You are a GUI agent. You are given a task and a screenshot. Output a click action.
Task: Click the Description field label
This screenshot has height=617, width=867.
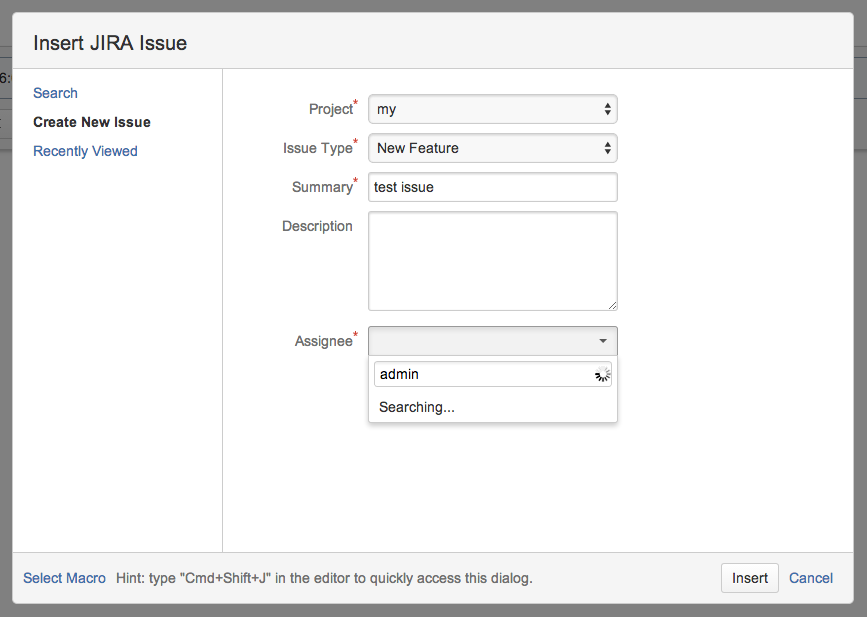[317, 226]
